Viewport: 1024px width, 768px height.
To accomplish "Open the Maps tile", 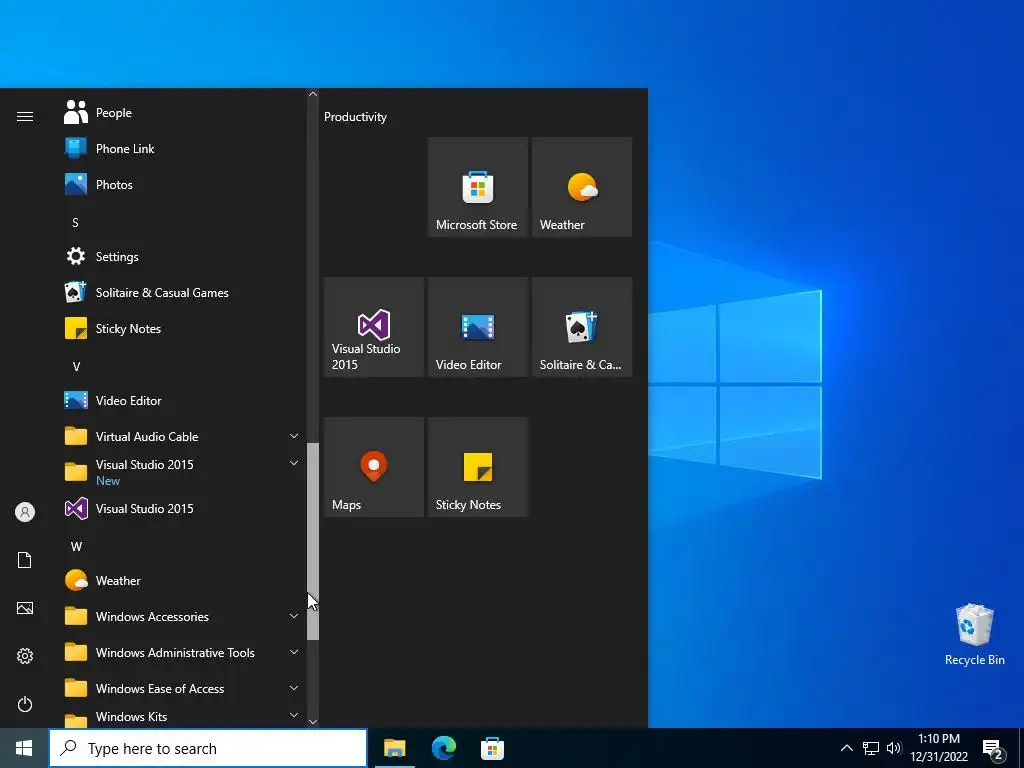I will click(374, 467).
